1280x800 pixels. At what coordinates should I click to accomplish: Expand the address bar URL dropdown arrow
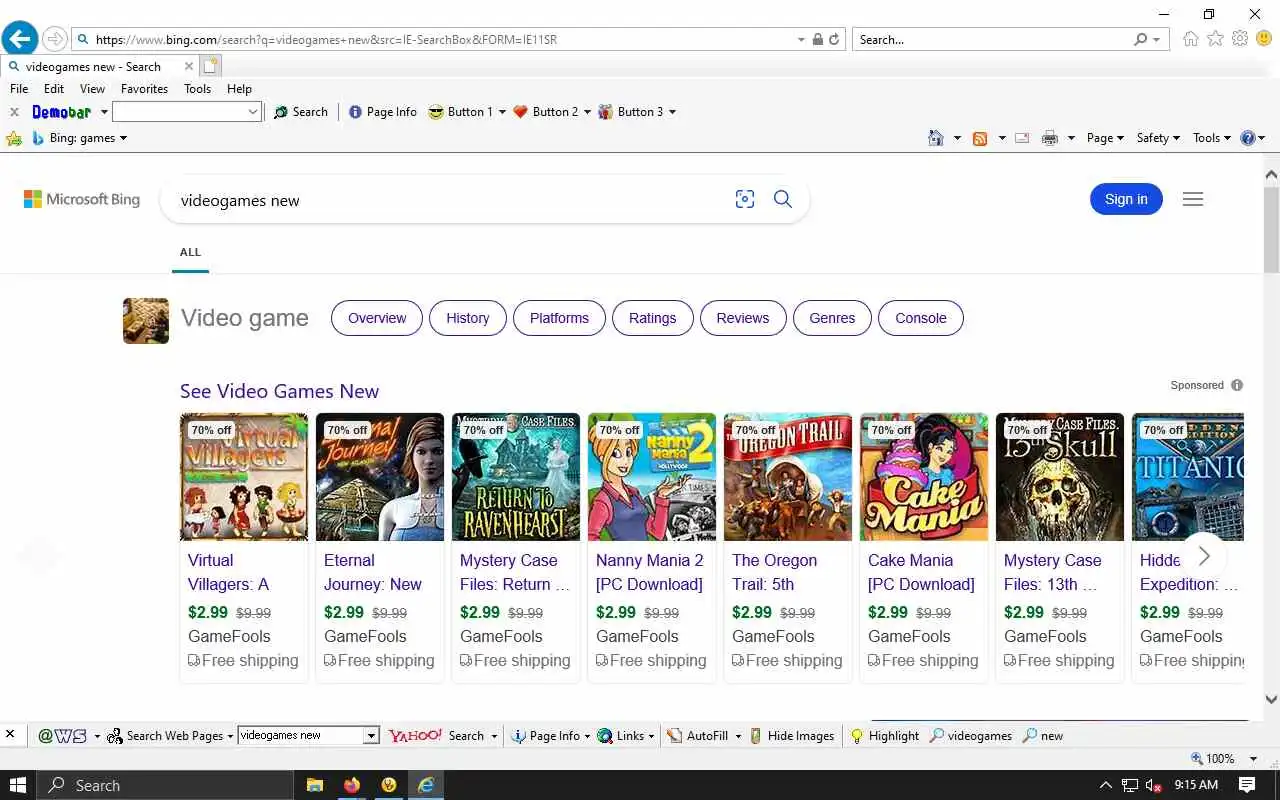click(x=801, y=39)
